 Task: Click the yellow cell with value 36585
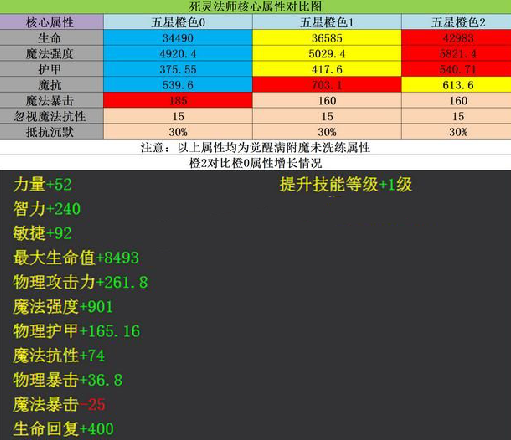pos(327,38)
